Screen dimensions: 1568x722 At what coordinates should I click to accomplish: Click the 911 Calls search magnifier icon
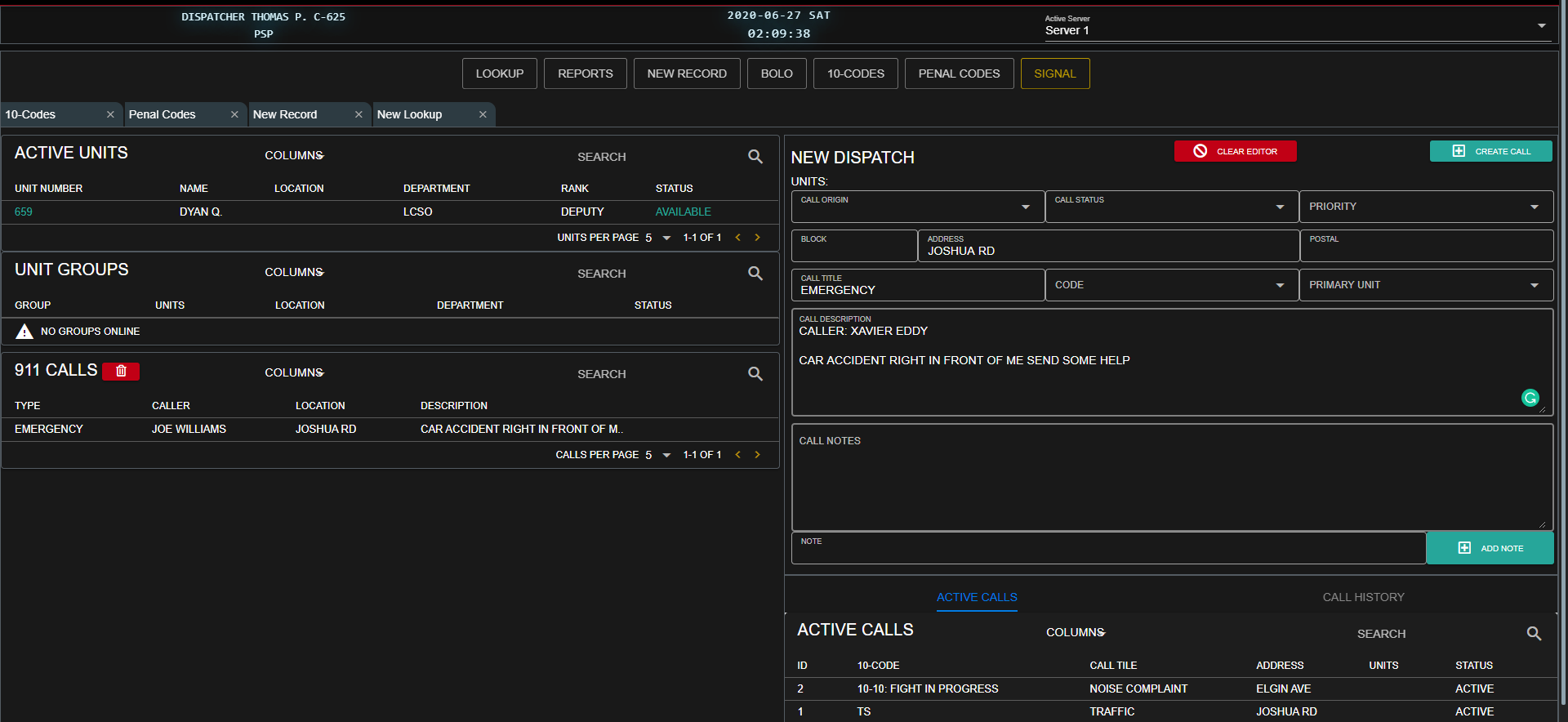click(755, 373)
